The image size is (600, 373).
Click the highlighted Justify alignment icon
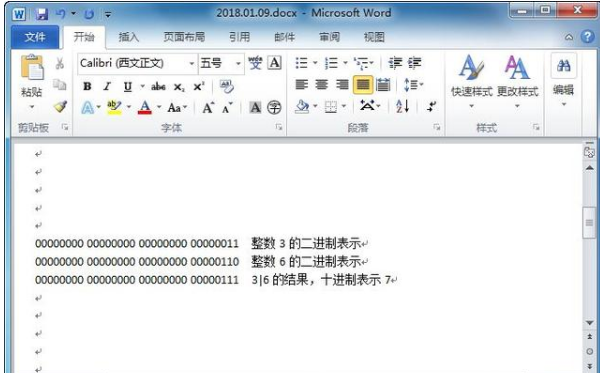[363, 85]
